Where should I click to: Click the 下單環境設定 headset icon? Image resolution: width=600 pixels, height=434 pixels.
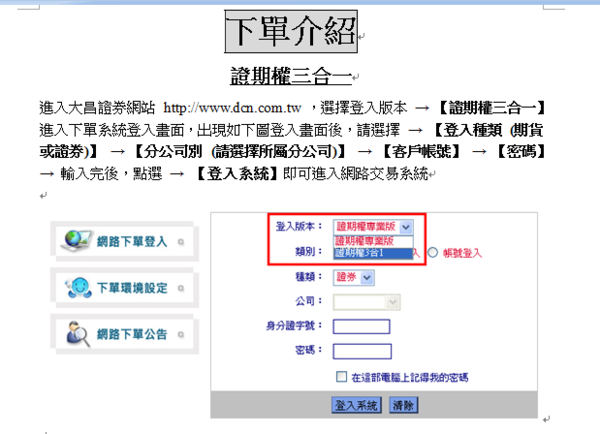(x=78, y=287)
